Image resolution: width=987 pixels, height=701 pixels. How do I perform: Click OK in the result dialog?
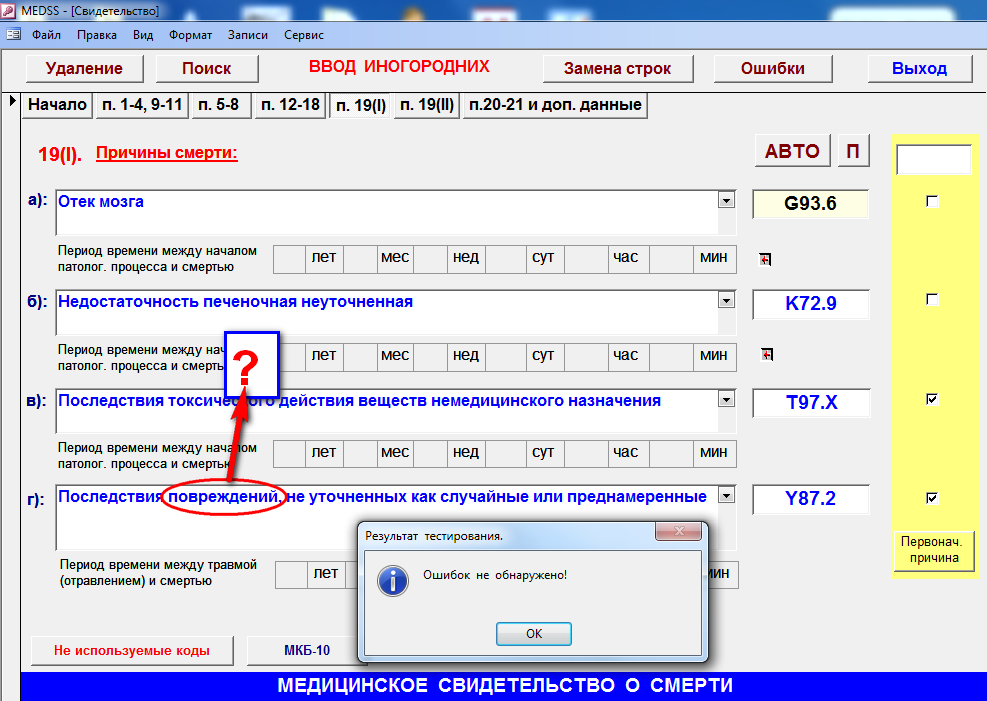[x=534, y=634]
